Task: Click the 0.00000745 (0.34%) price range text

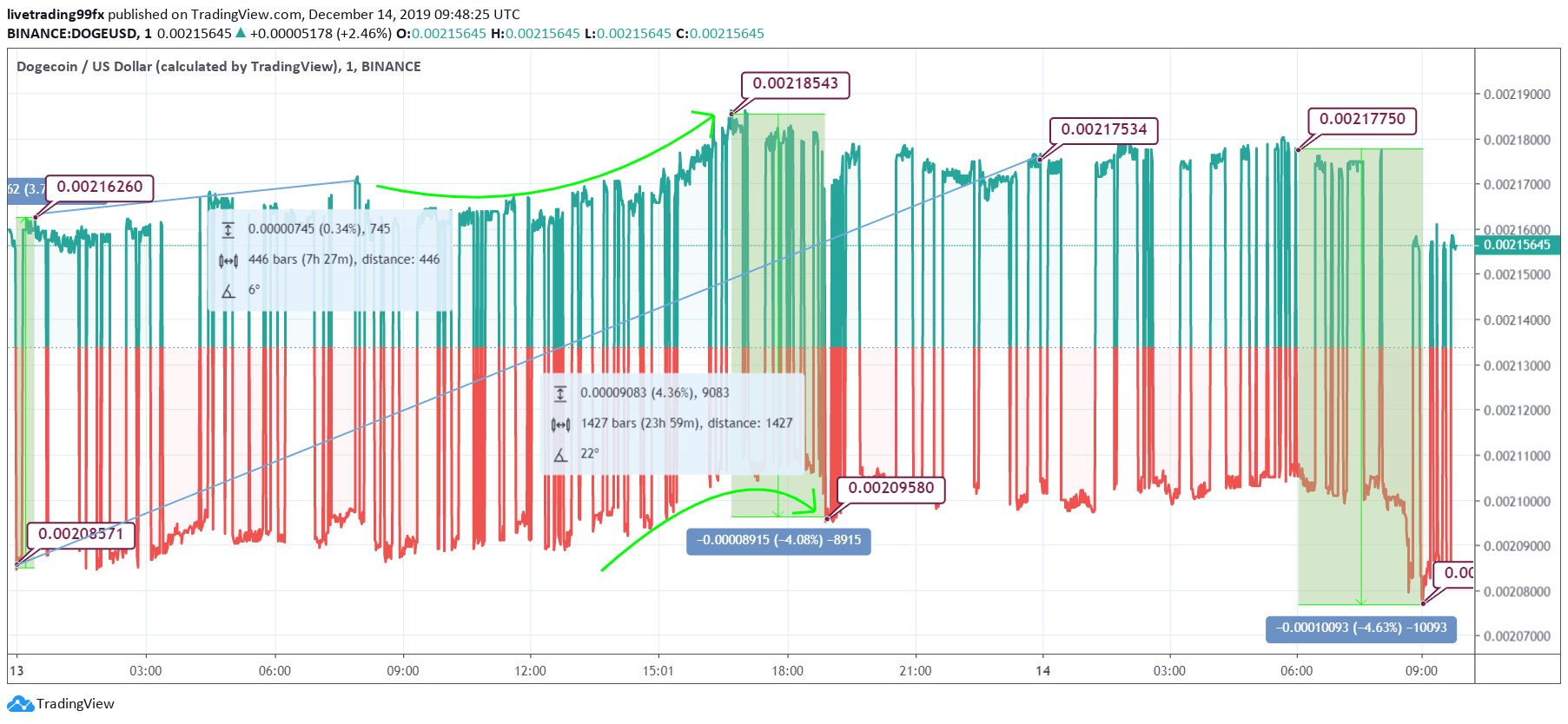Action: tap(319, 229)
